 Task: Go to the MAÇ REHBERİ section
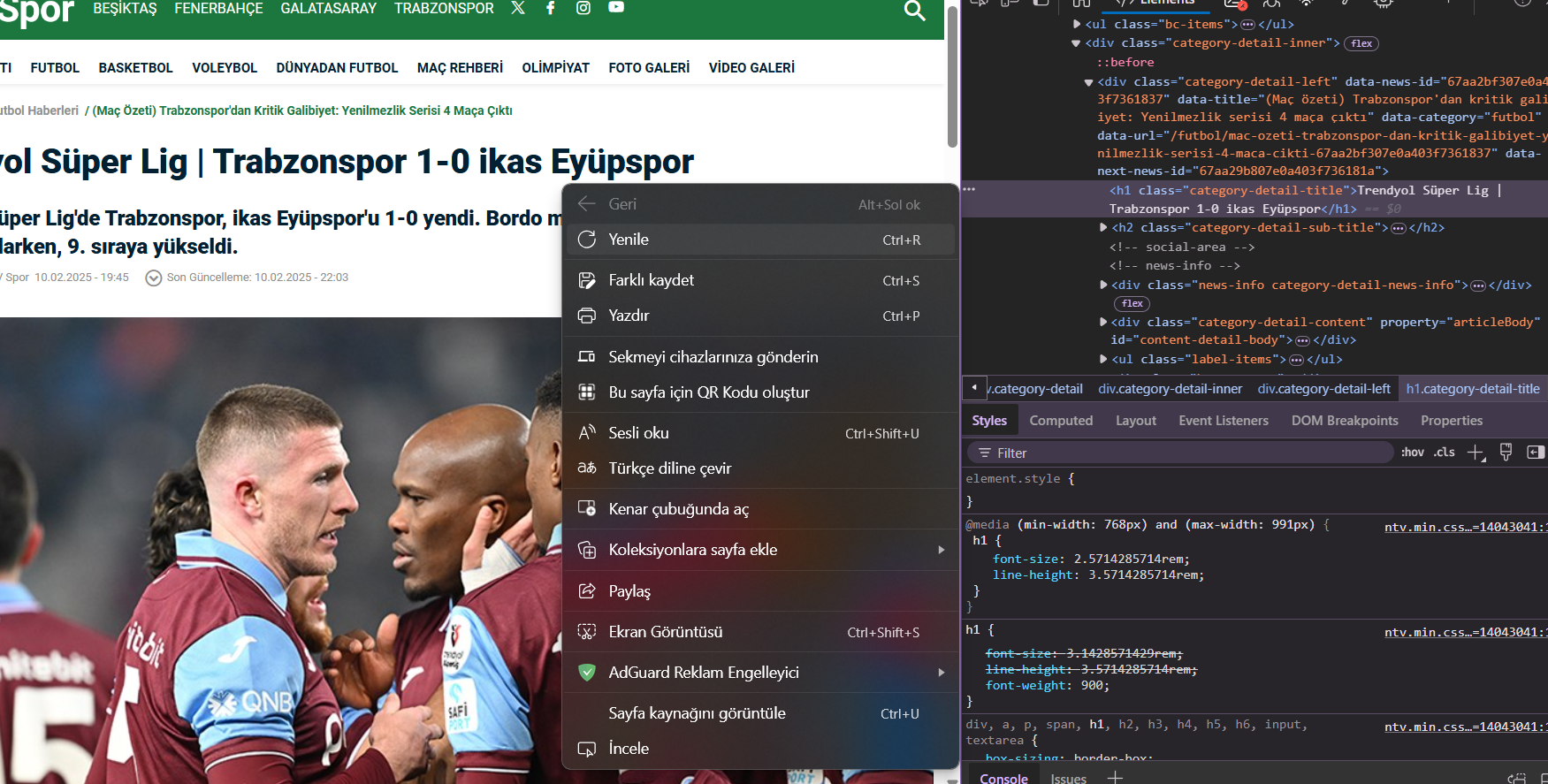(x=460, y=68)
